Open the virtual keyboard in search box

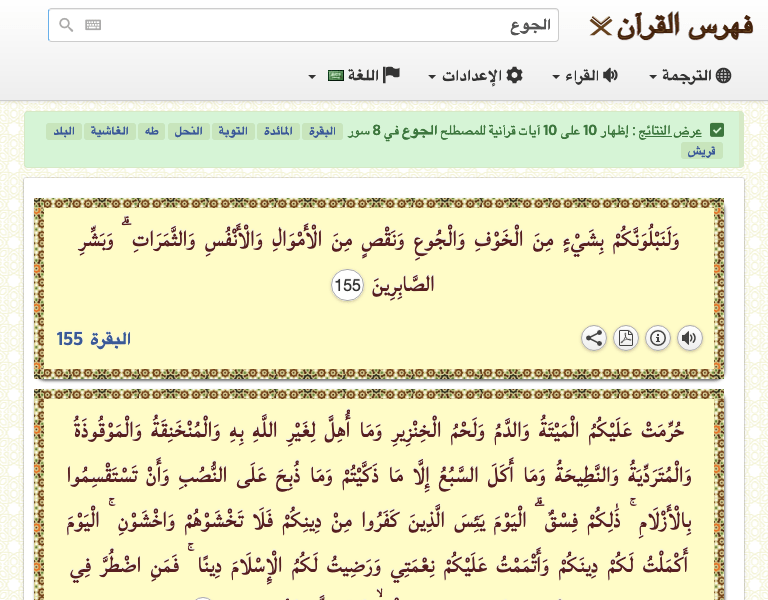pos(93,25)
